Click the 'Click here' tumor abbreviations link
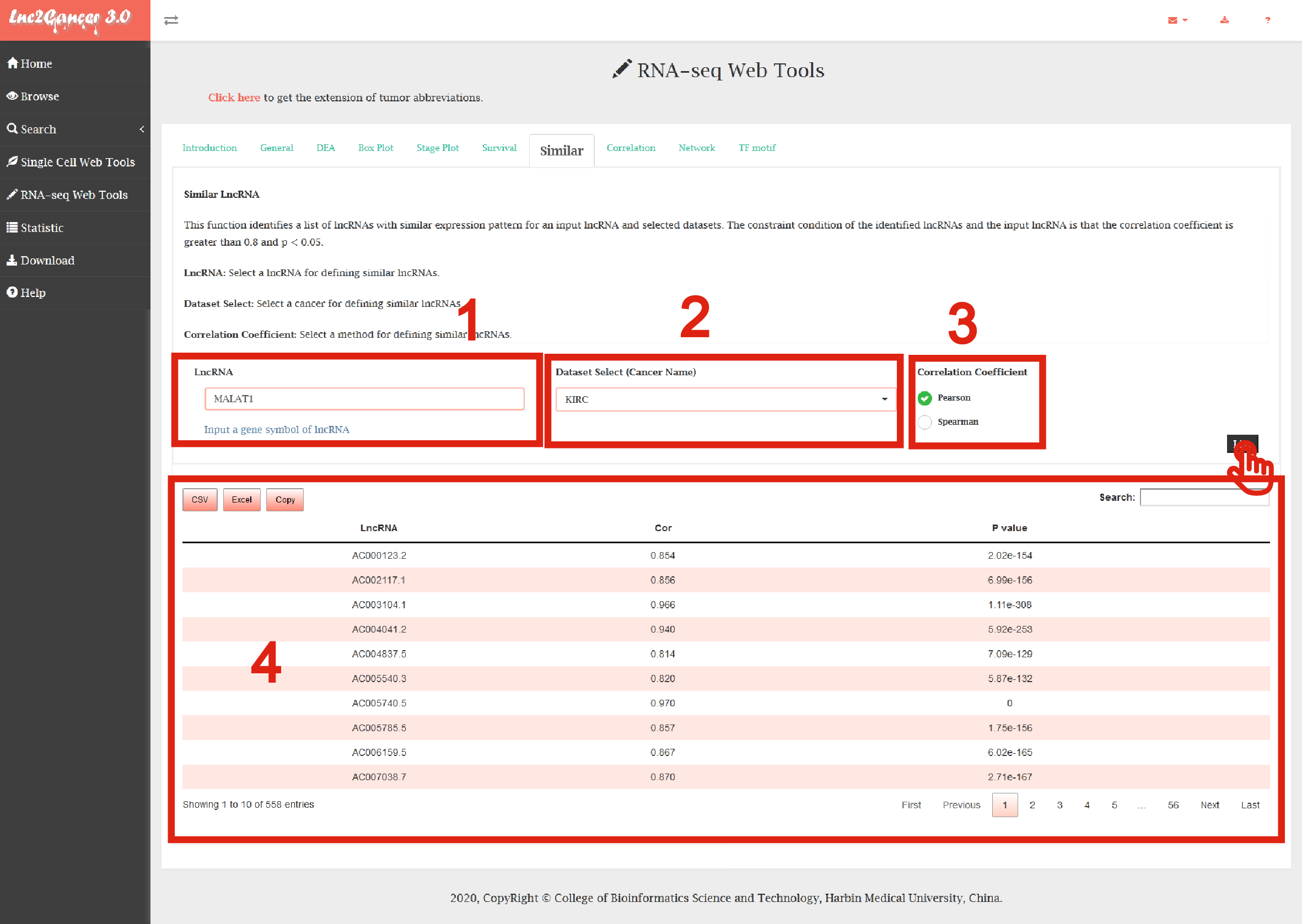Screen dimensions: 1302x924 [x=234, y=98]
